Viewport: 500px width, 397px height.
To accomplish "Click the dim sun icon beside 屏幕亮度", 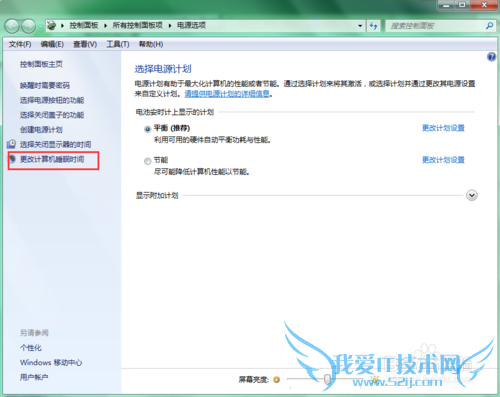I will [x=276, y=379].
